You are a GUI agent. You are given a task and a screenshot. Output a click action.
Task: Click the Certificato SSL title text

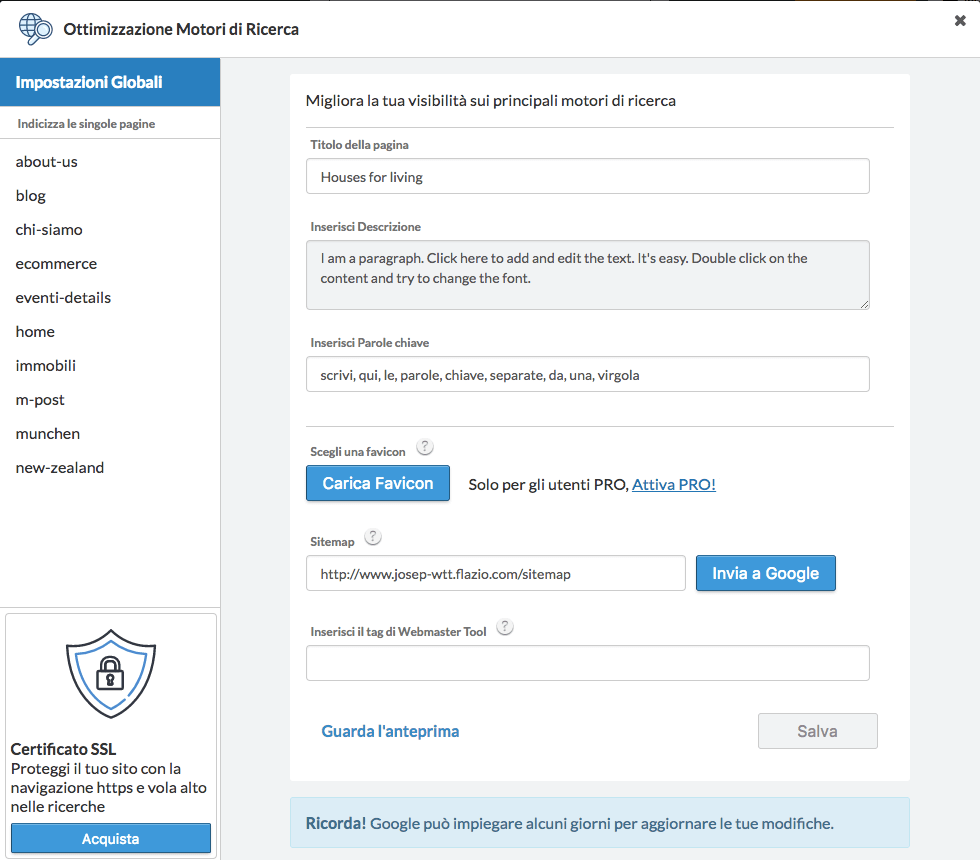[x=63, y=749]
